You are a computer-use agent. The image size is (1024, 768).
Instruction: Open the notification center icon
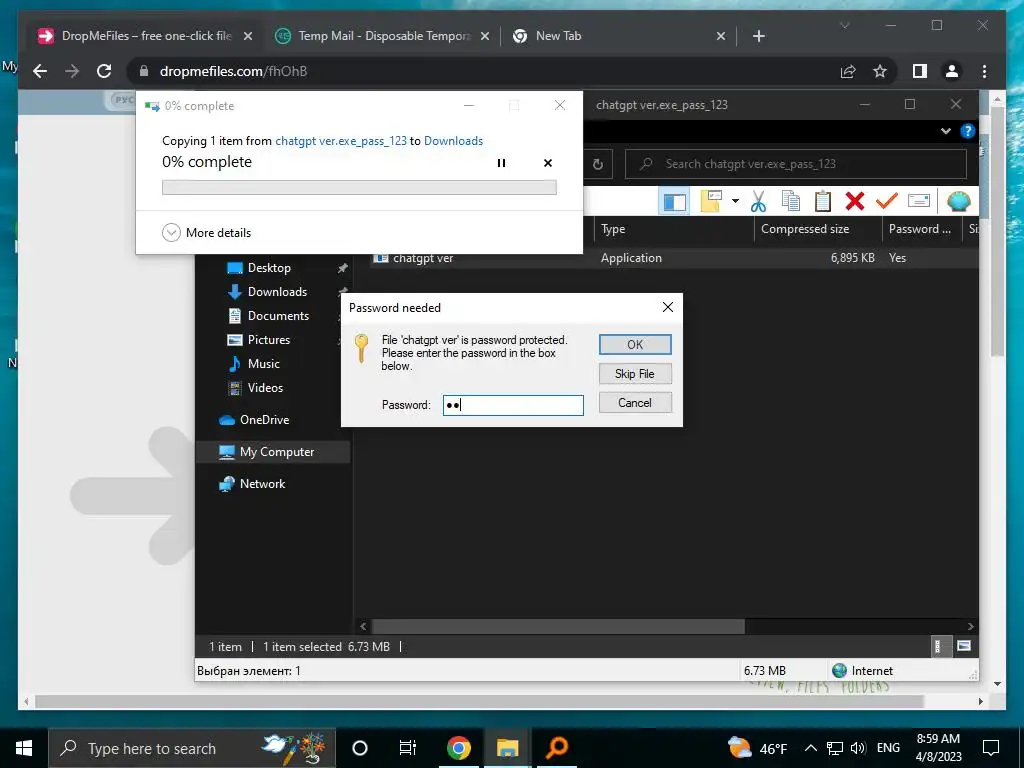click(x=991, y=748)
